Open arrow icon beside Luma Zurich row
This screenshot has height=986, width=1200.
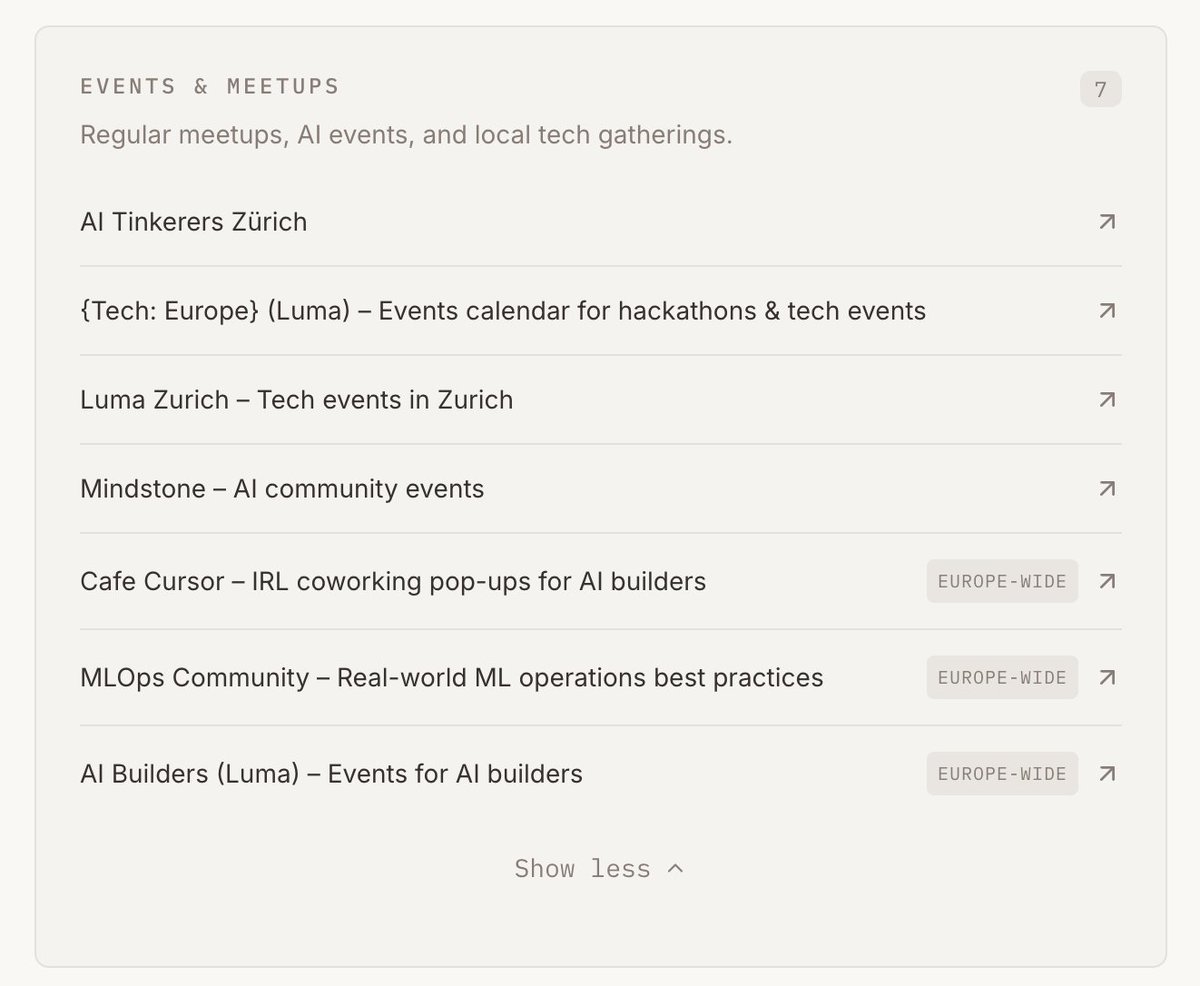[x=1106, y=400]
